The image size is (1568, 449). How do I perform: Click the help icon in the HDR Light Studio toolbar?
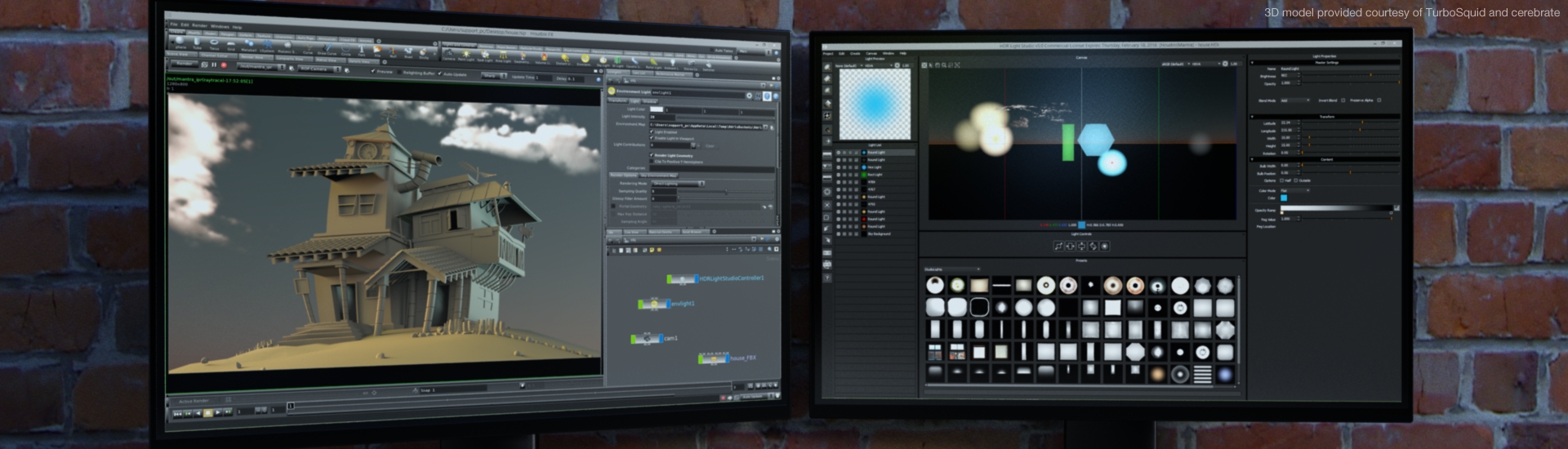(826, 278)
